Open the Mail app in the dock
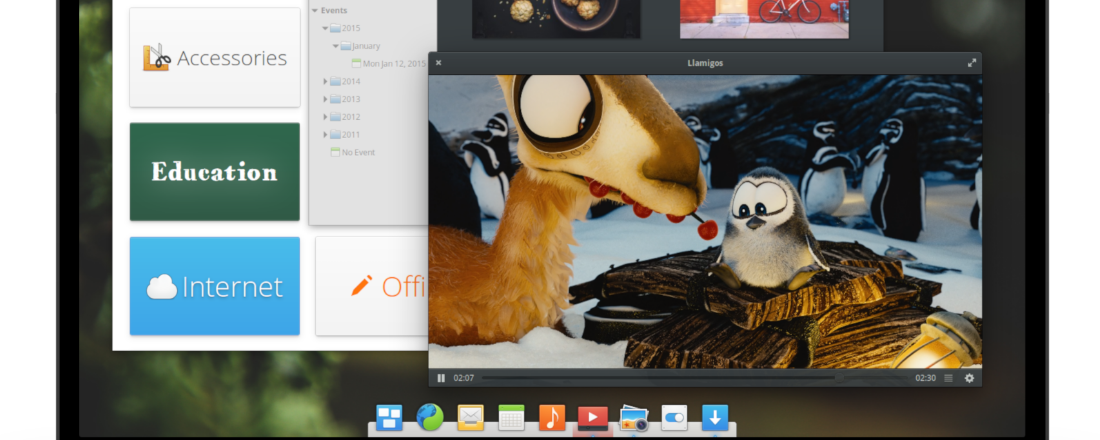The image size is (1100, 440). point(471,418)
